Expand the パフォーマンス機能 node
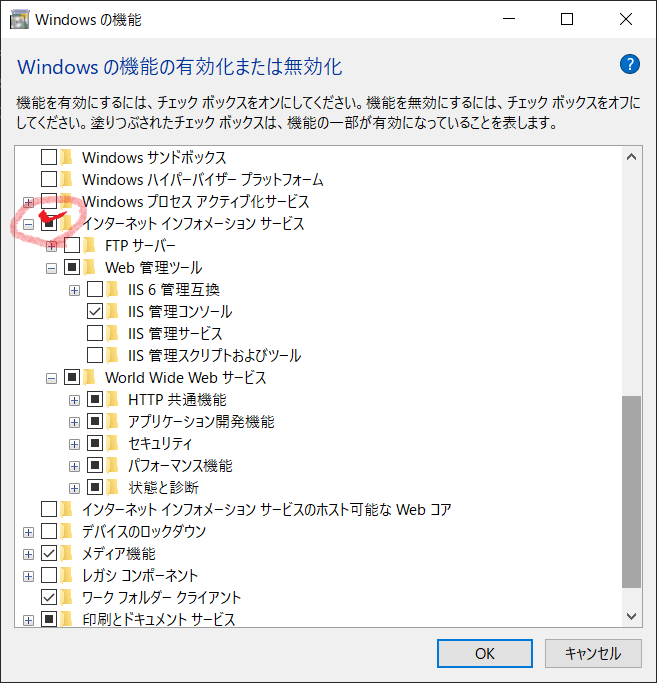The image size is (657, 683). pyautogui.click(x=75, y=467)
